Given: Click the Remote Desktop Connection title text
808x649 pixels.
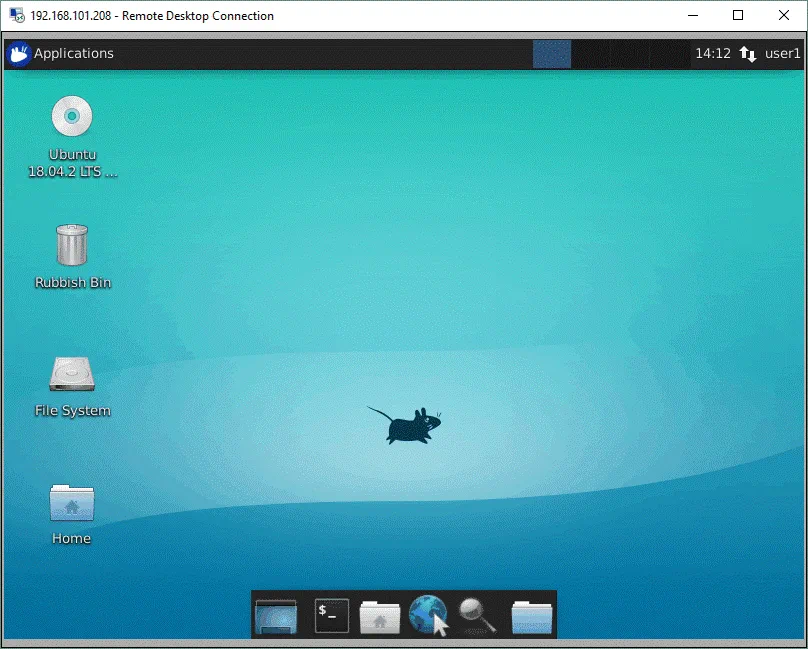Looking at the screenshot, I should pyautogui.click(x=152, y=16).
